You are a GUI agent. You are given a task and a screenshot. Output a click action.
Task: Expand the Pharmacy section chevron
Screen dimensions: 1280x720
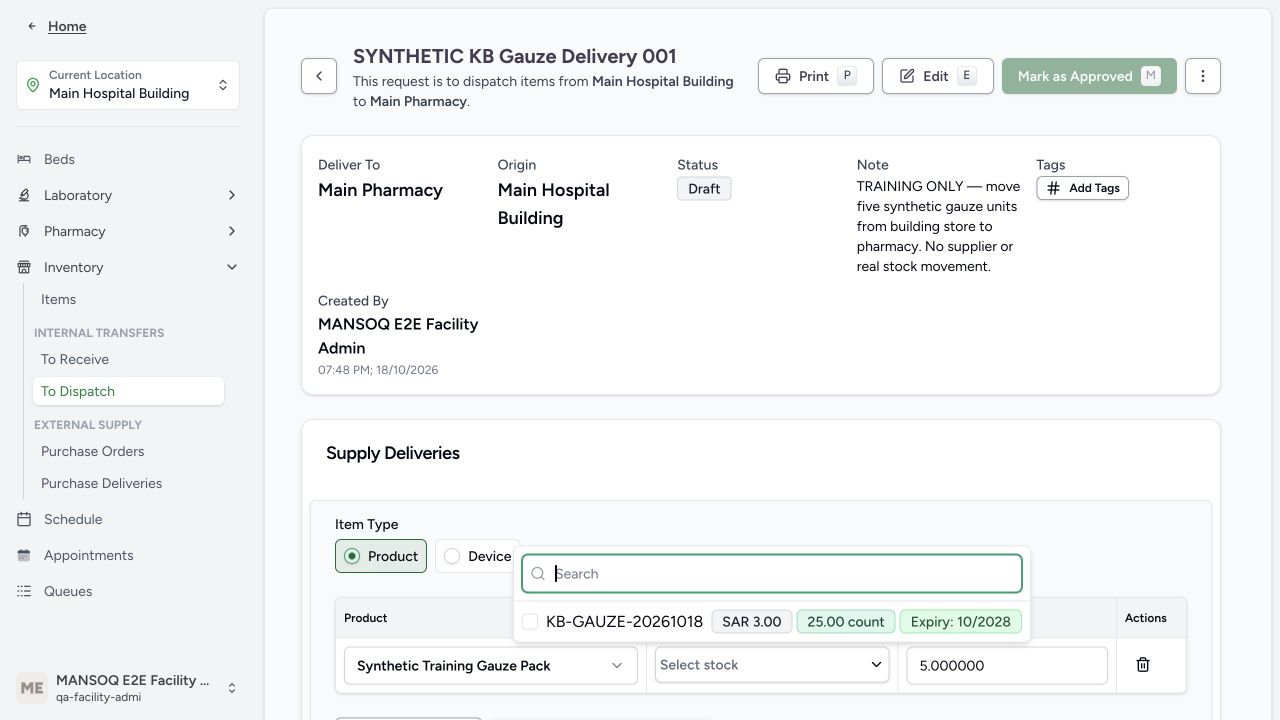point(232,231)
